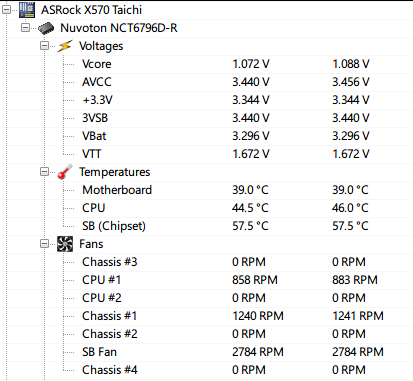This screenshot has width=413, height=381.
Task: Click the CPU #1 value 858 RPM
Action: coord(255,280)
